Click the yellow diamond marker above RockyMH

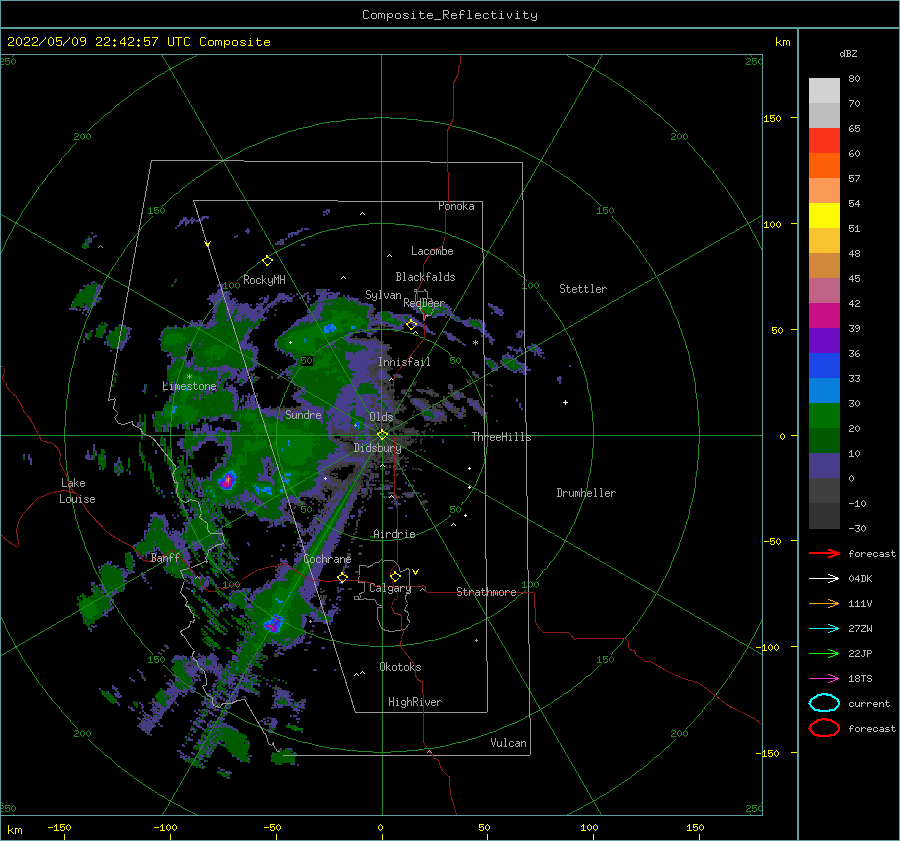tap(267, 261)
